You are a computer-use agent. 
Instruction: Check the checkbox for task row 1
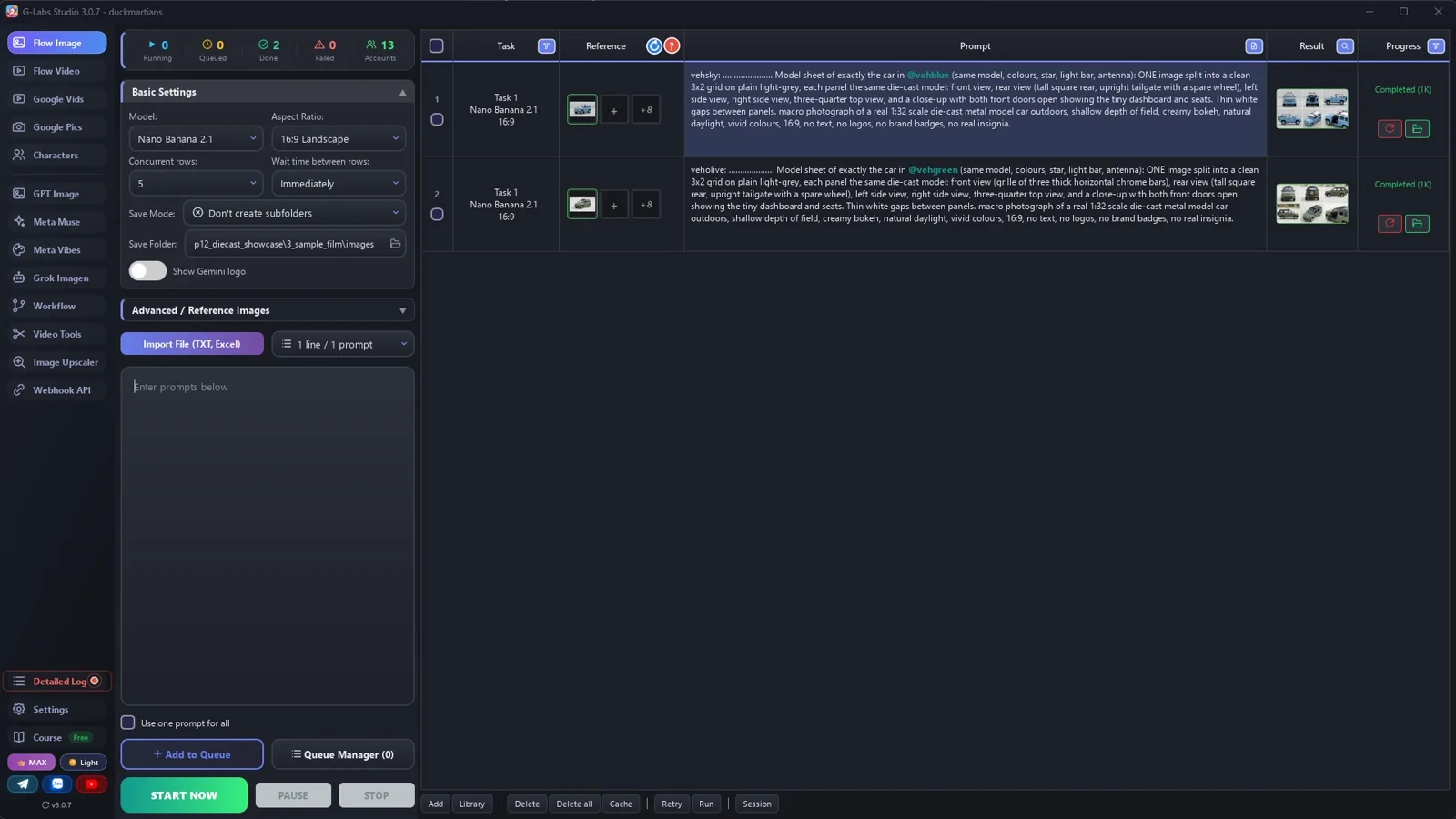tap(437, 119)
